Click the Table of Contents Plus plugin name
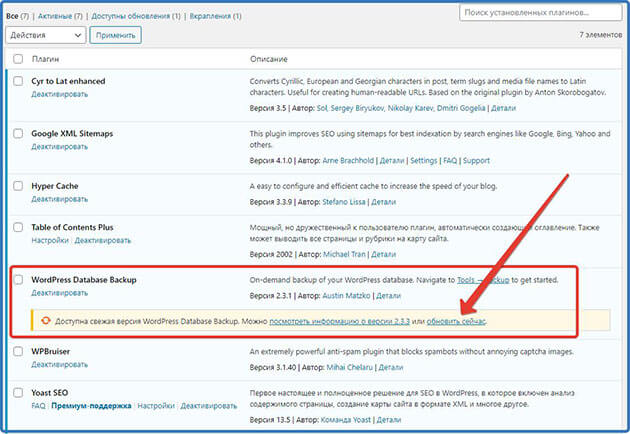 72,227
